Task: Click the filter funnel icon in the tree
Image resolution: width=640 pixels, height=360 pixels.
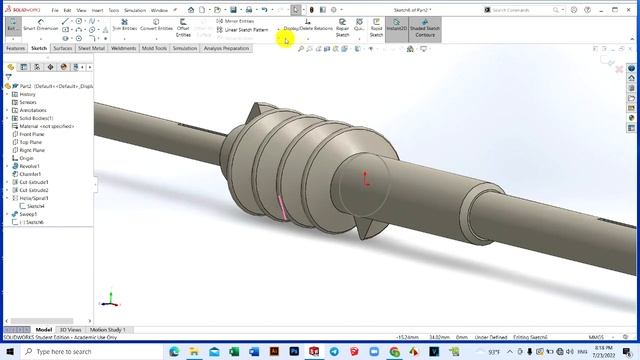Action: [9, 77]
